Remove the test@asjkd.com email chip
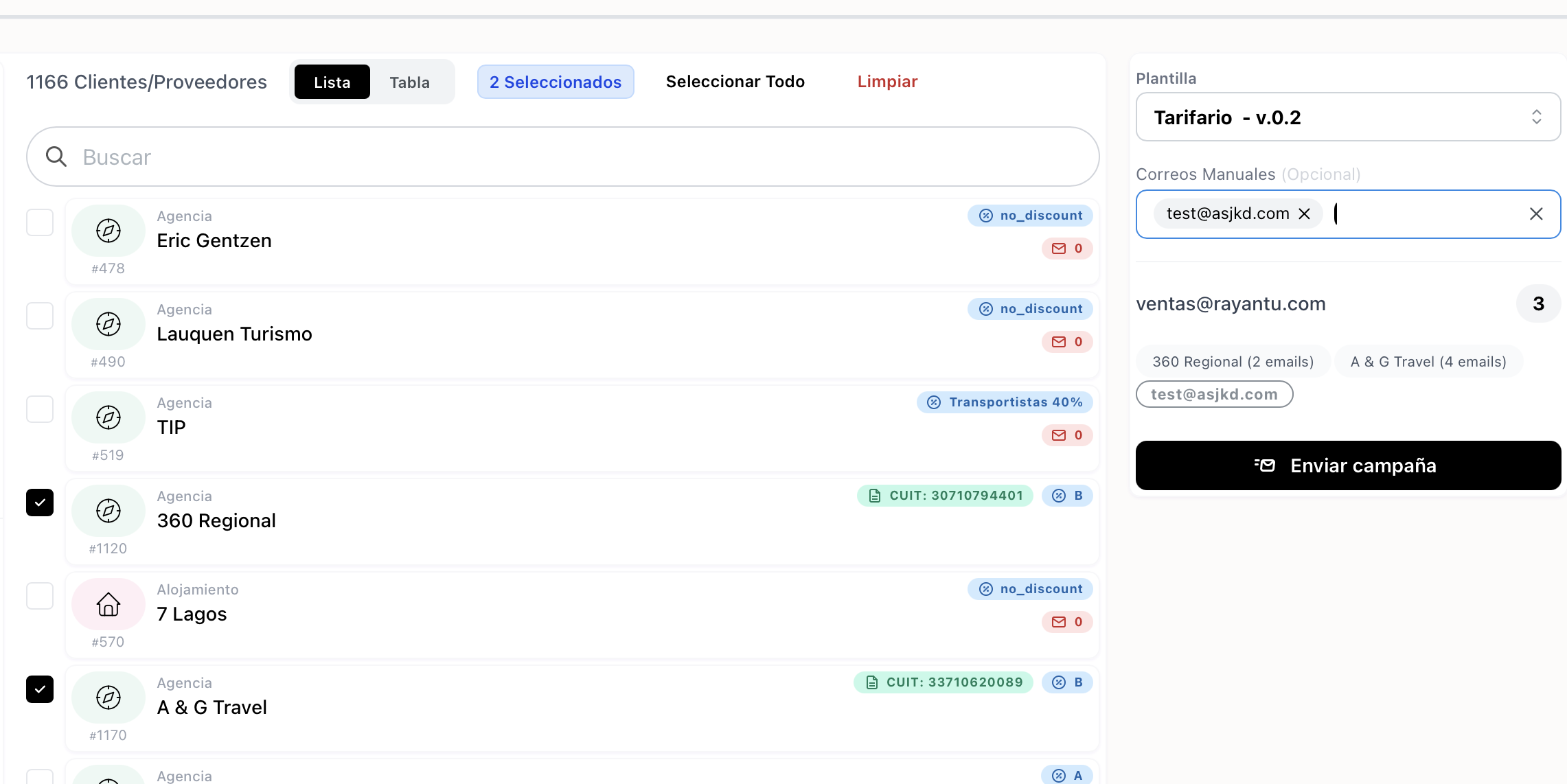The image size is (1567, 784). coord(1304,214)
